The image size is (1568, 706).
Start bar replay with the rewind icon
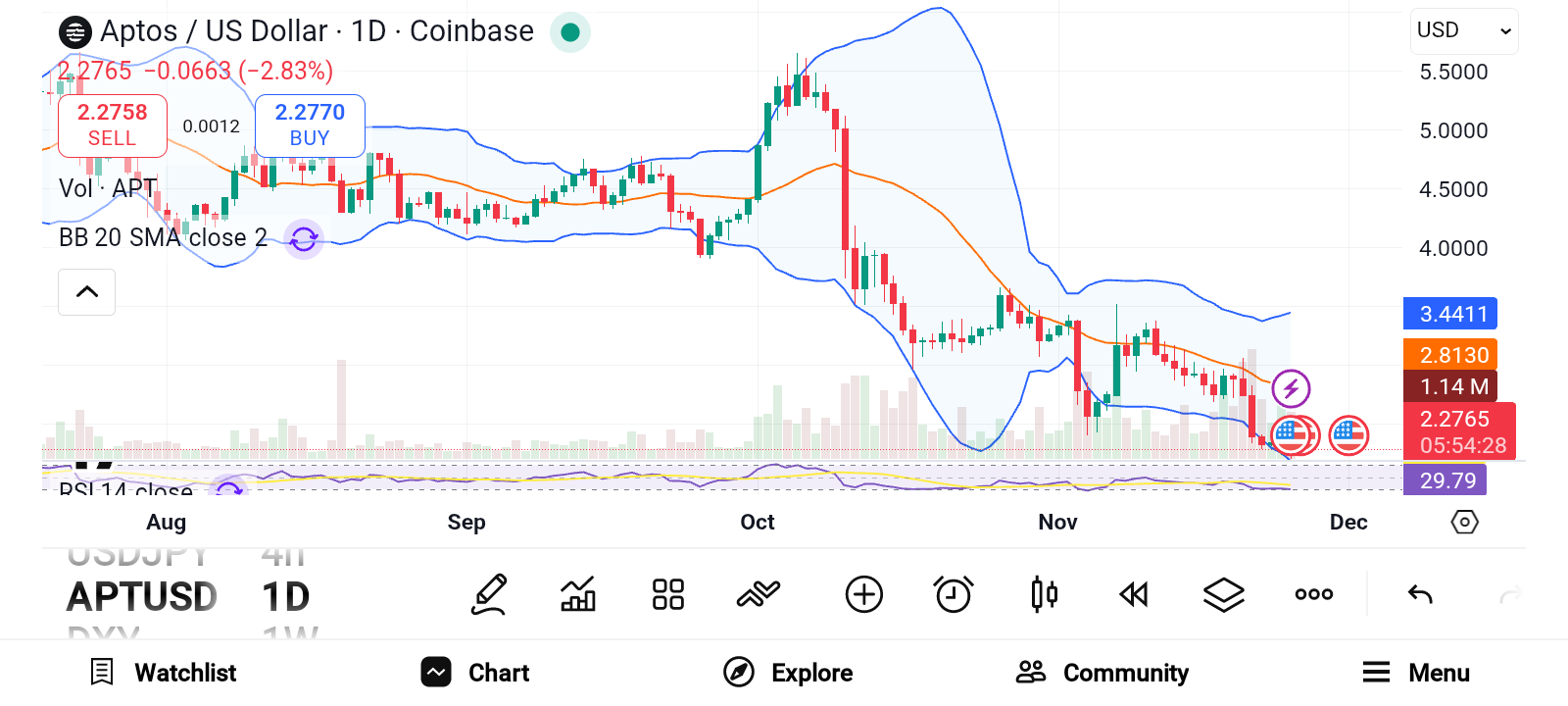pyautogui.click(x=1134, y=593)
